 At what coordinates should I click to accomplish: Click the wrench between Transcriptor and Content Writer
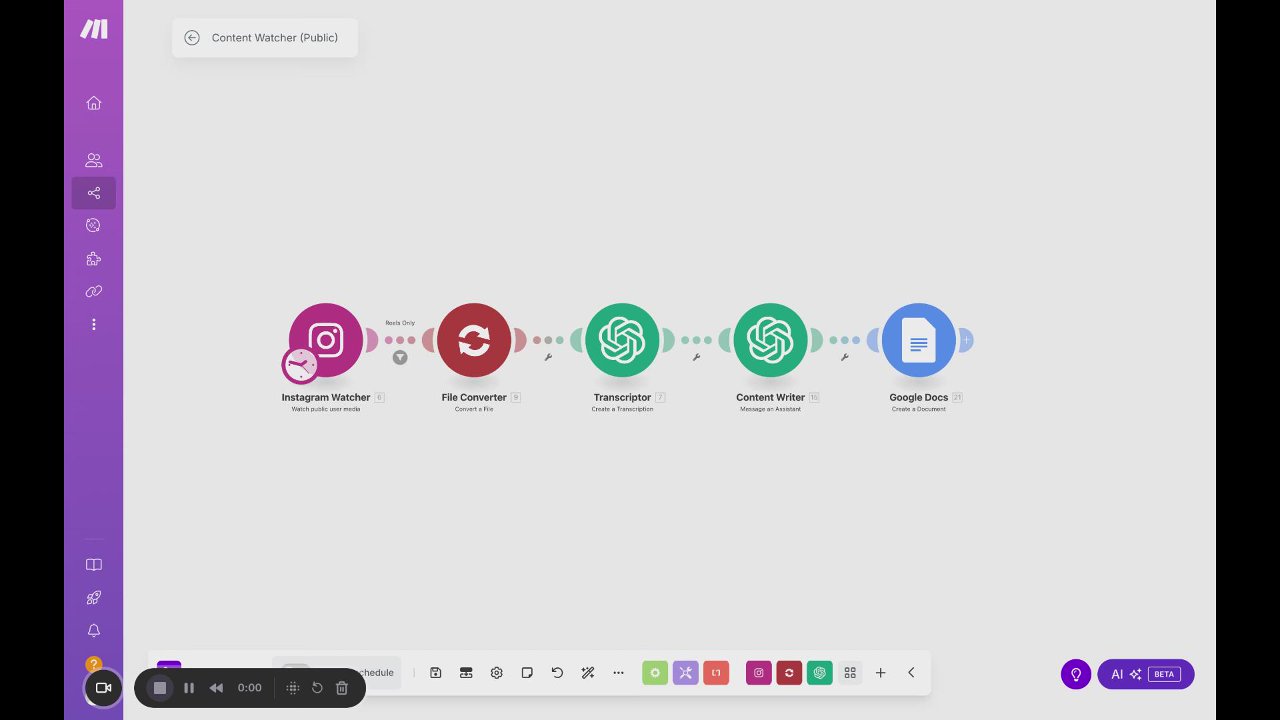point(696,357)
